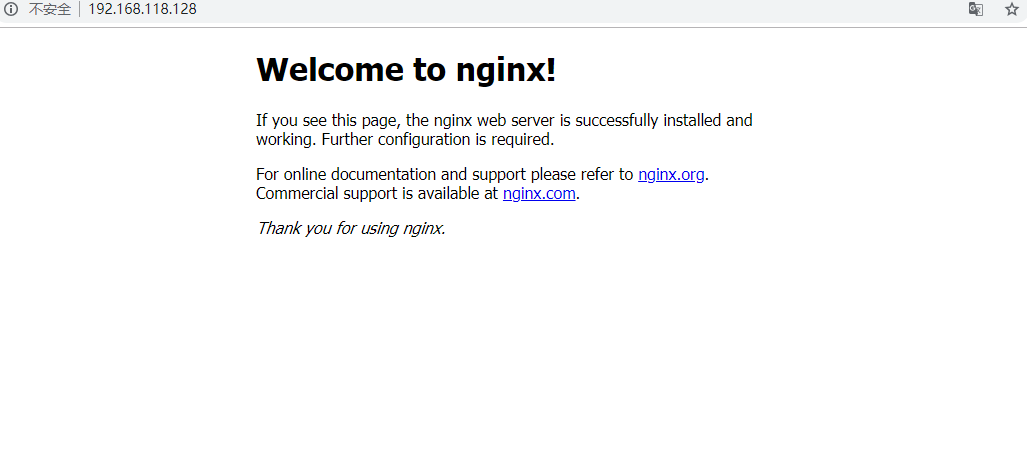The width and height of the screenshot is (1027, 452).
Task: Bookmark this page with the star icon
Action: click(x=1012, y=9)
